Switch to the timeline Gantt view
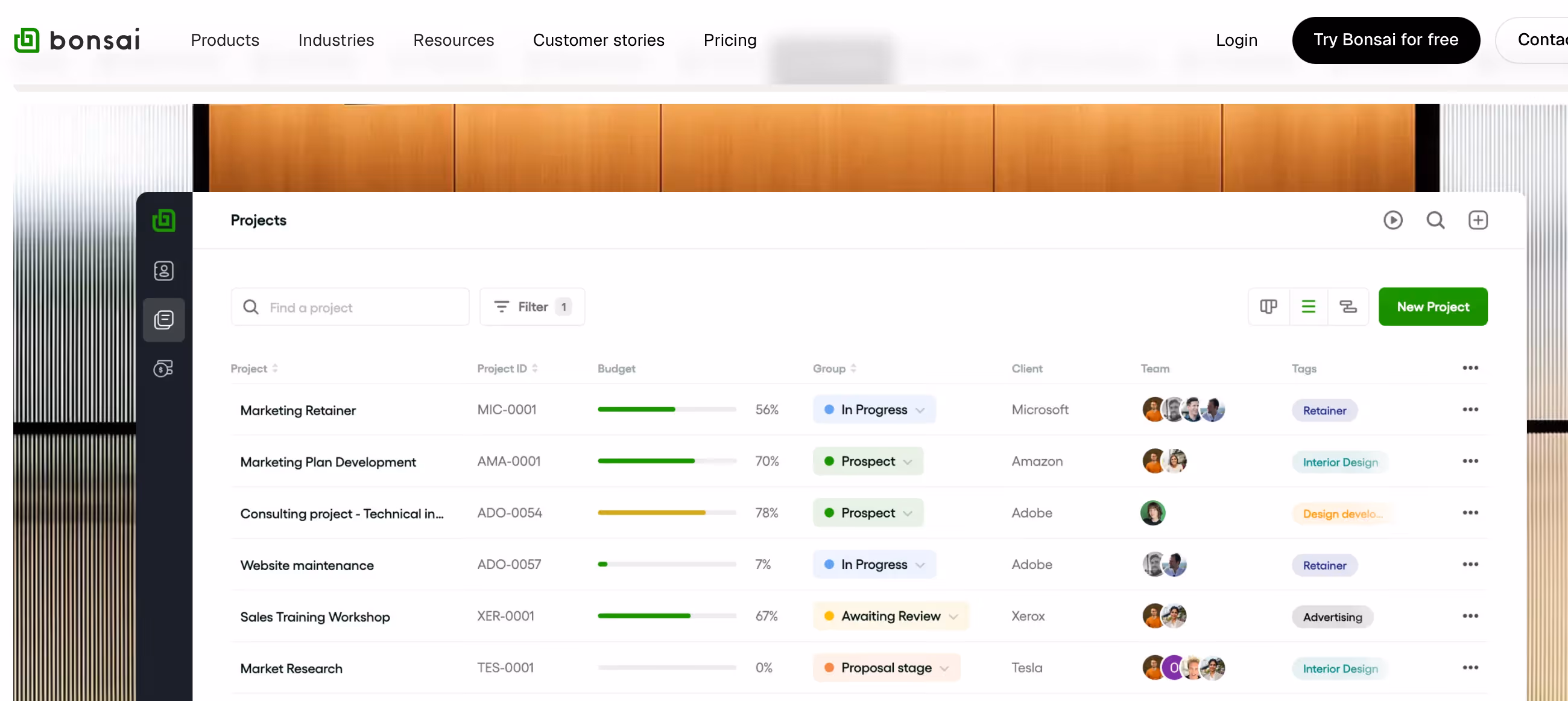Viewport: 1568px width, 701px height. point(1348,306)
